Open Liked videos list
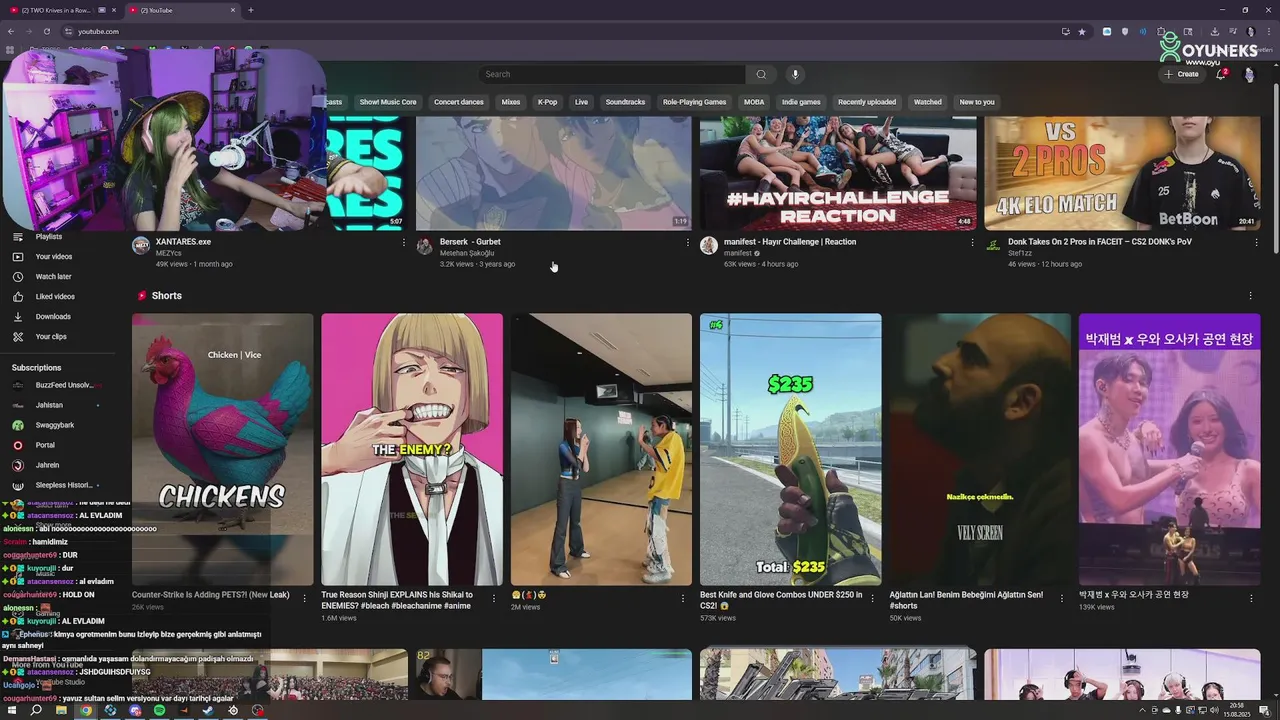This screenshot has height=720, width=1280. [x=55, y=297]
